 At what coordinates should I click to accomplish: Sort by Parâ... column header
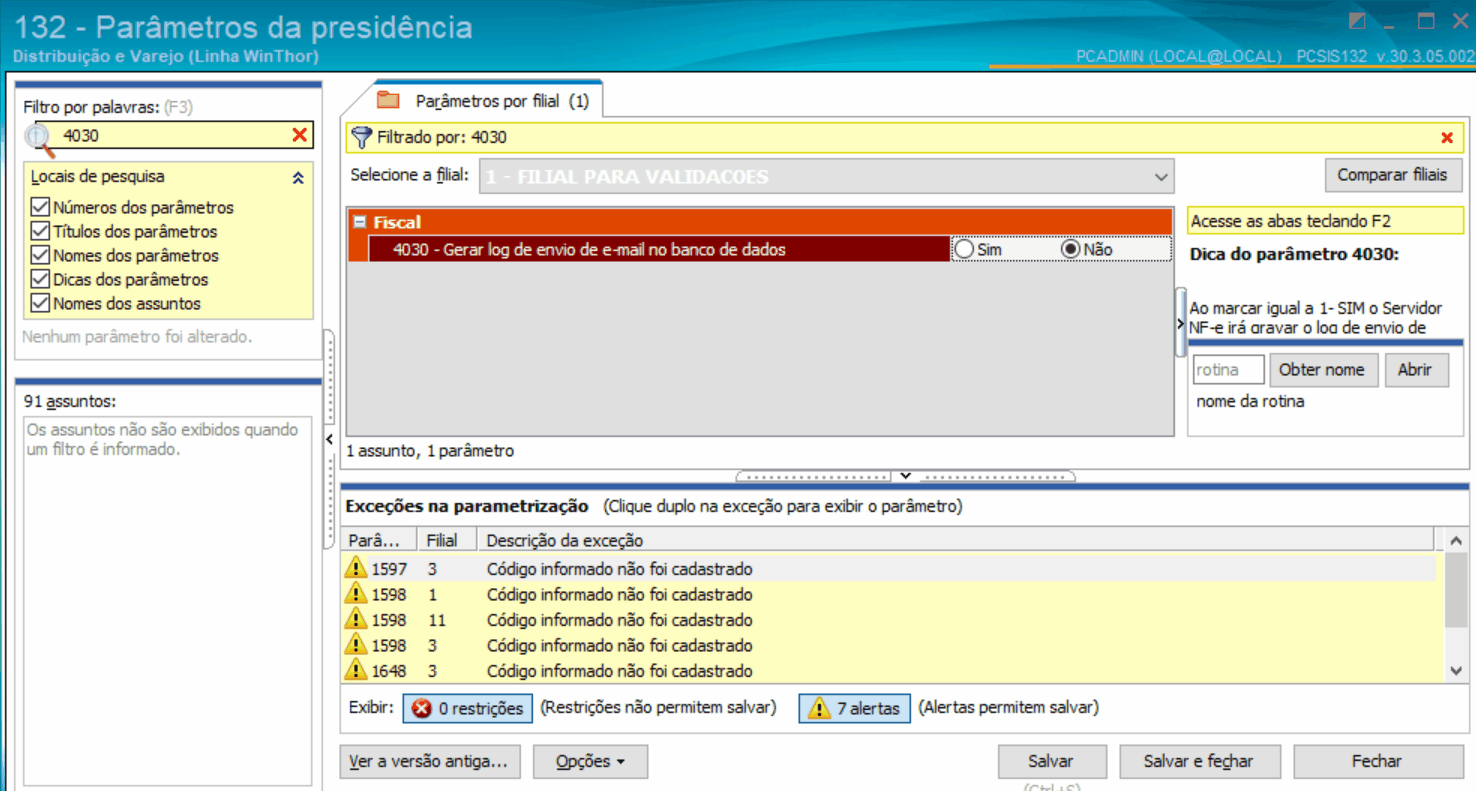(x=380, y=540)
